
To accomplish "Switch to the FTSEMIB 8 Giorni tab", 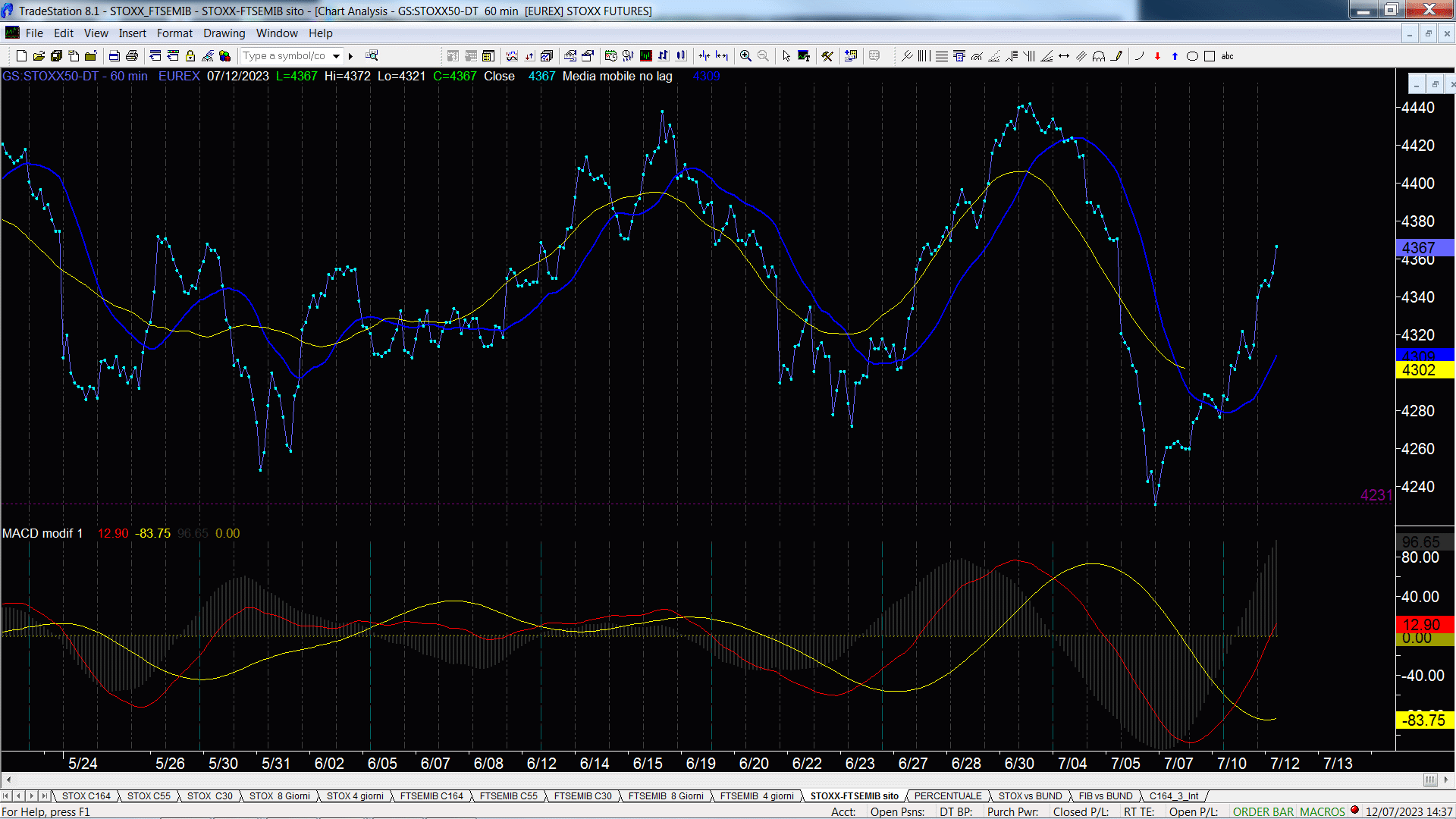I will pos(666,795).
